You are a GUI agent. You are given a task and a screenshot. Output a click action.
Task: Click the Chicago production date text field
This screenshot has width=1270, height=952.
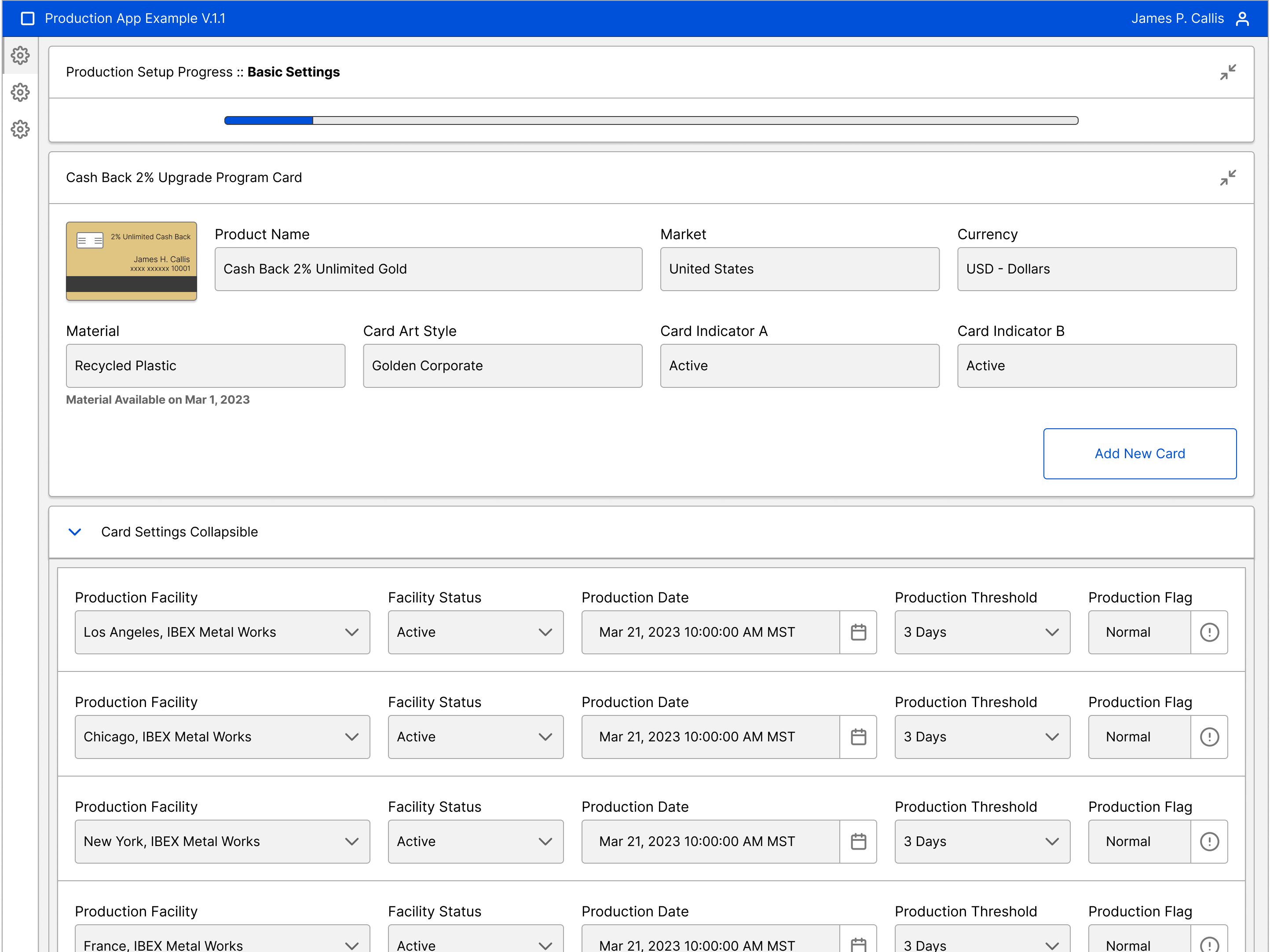point(711,737)
